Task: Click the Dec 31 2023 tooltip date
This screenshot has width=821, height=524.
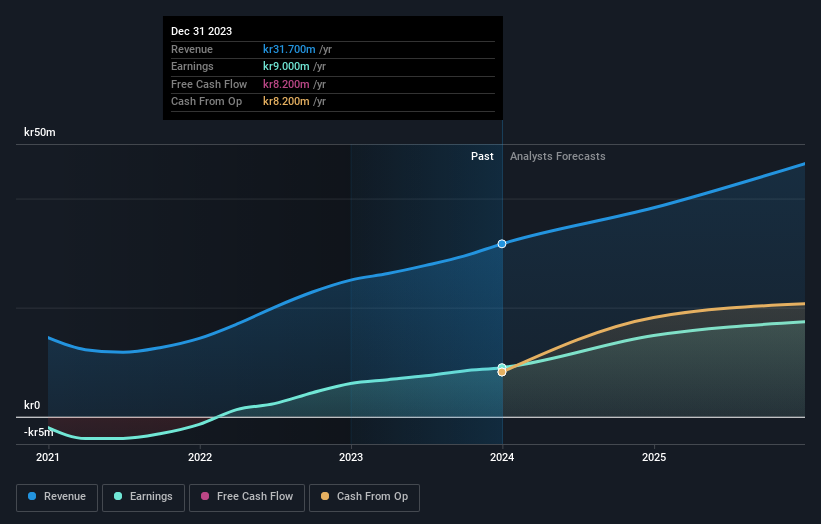Action: [202, 31]
